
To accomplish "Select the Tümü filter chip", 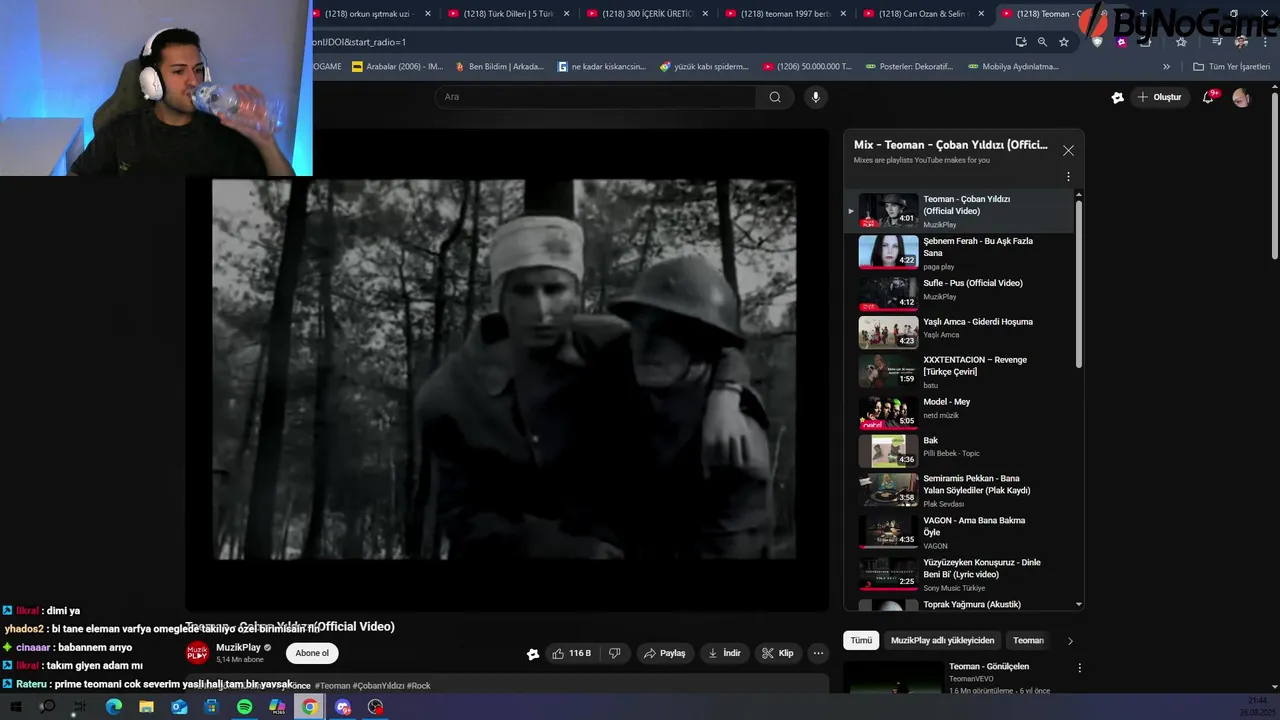I will pos(861,640).
